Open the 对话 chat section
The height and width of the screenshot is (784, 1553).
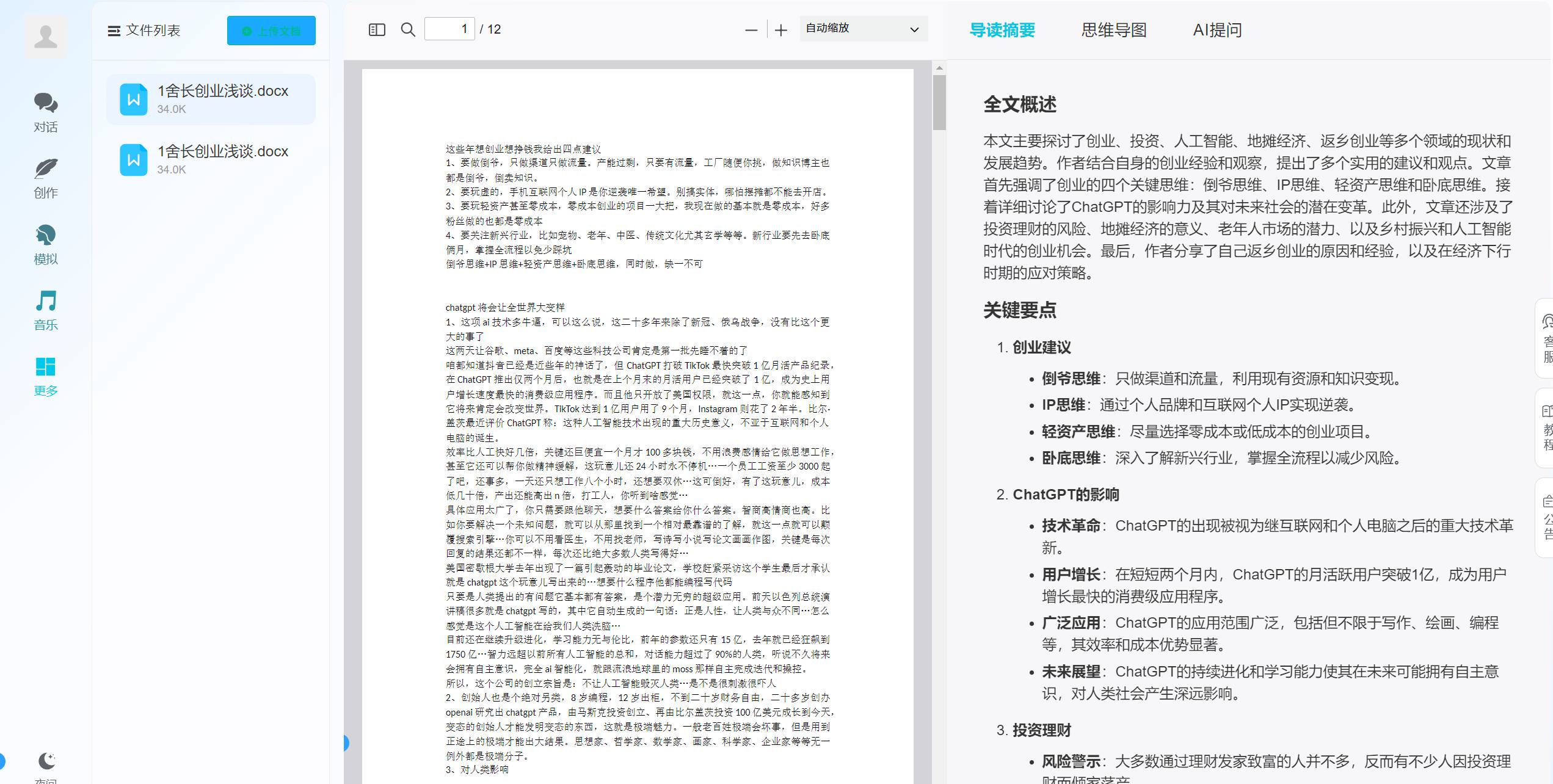click(46, 112)
